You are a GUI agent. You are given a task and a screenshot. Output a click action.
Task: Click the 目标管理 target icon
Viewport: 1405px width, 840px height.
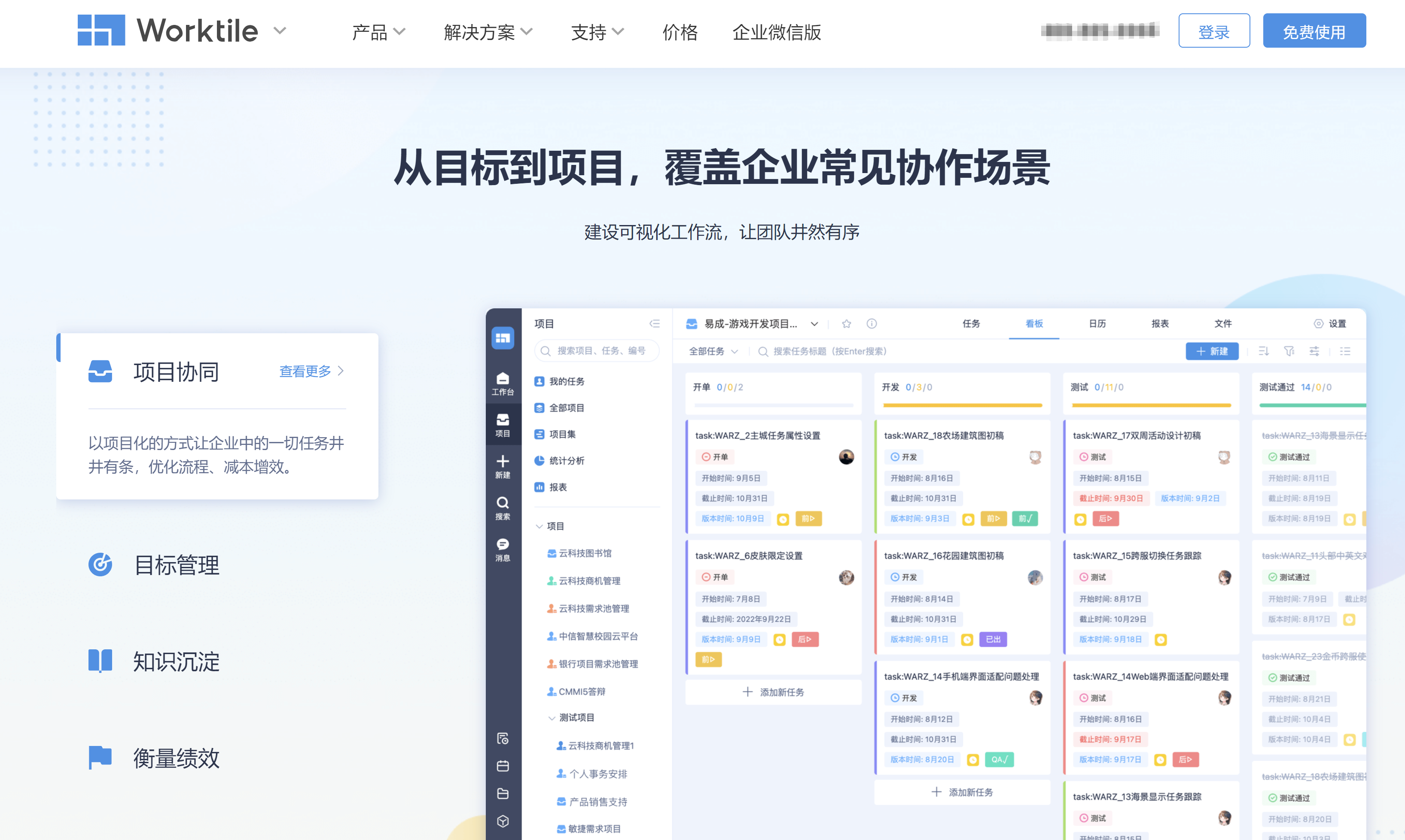100,564
